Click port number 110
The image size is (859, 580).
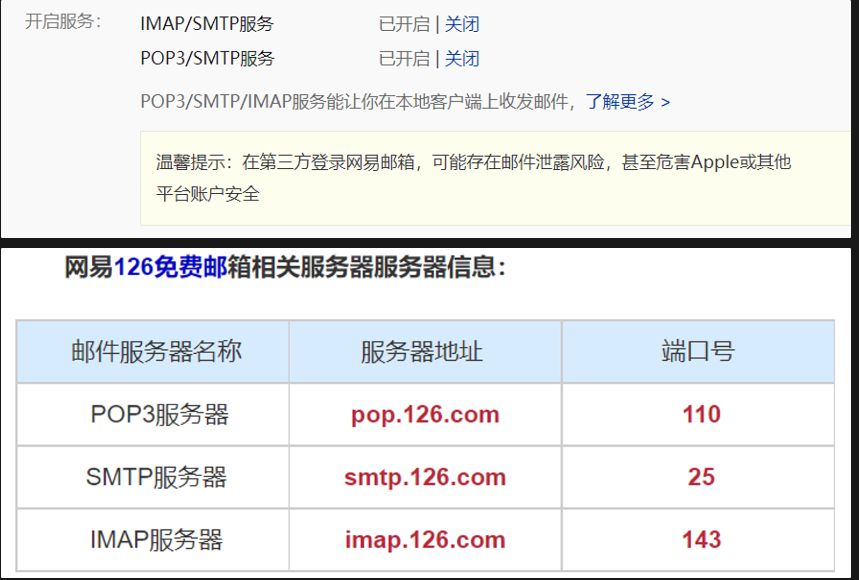701,415
